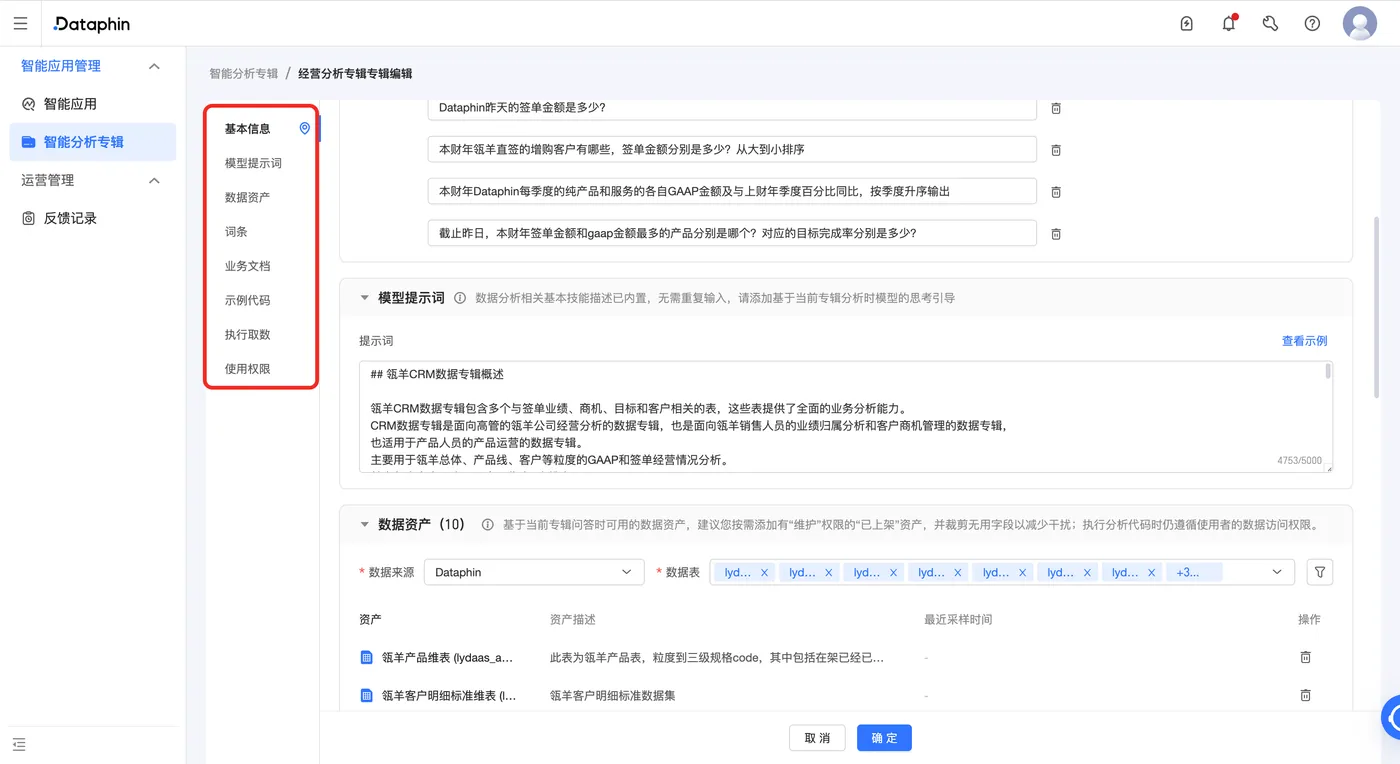Go to the 示例代码 anchor
The height and width of the screenshot is (764, 1400).
click(247, 300)
